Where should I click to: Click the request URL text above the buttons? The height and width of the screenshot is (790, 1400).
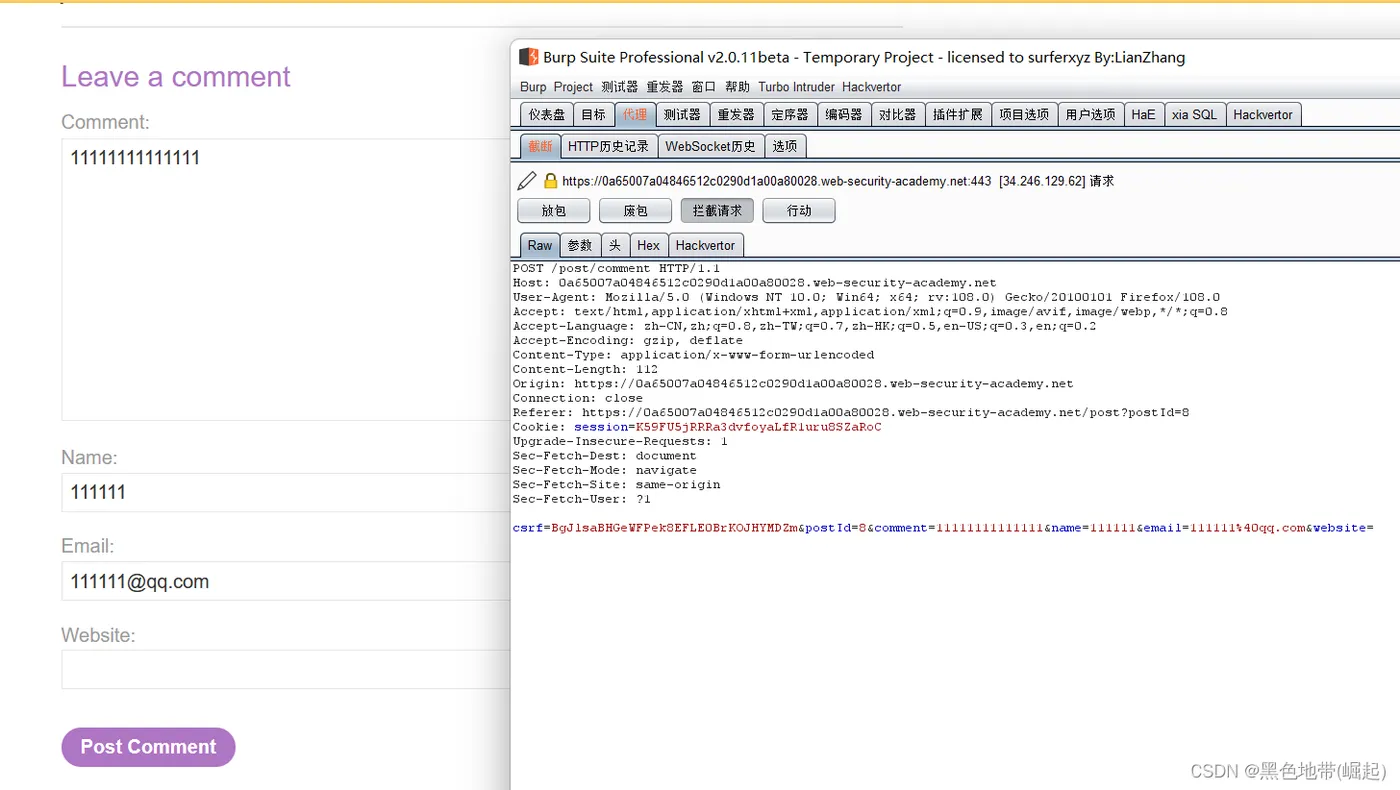(777, 181)
